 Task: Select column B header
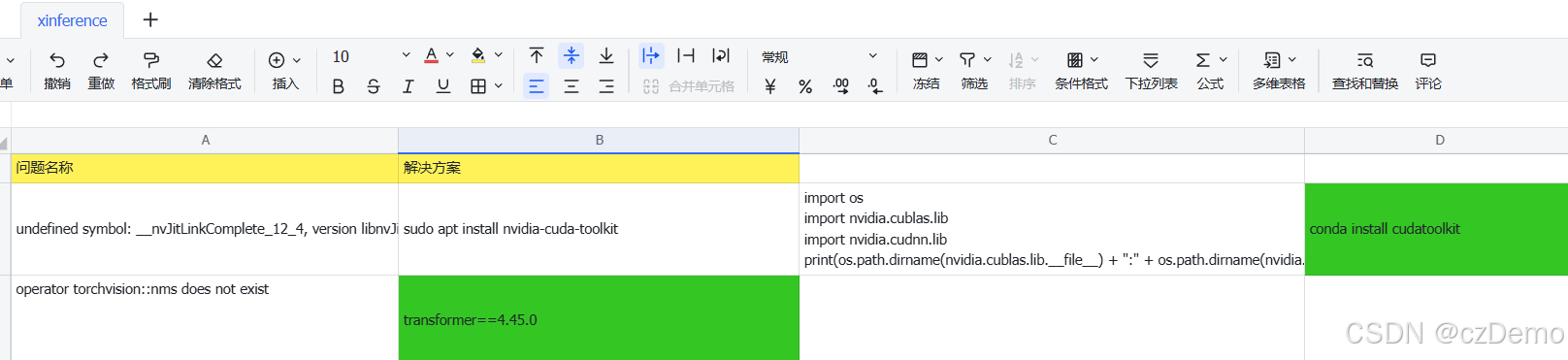click(x=599, y=140)
